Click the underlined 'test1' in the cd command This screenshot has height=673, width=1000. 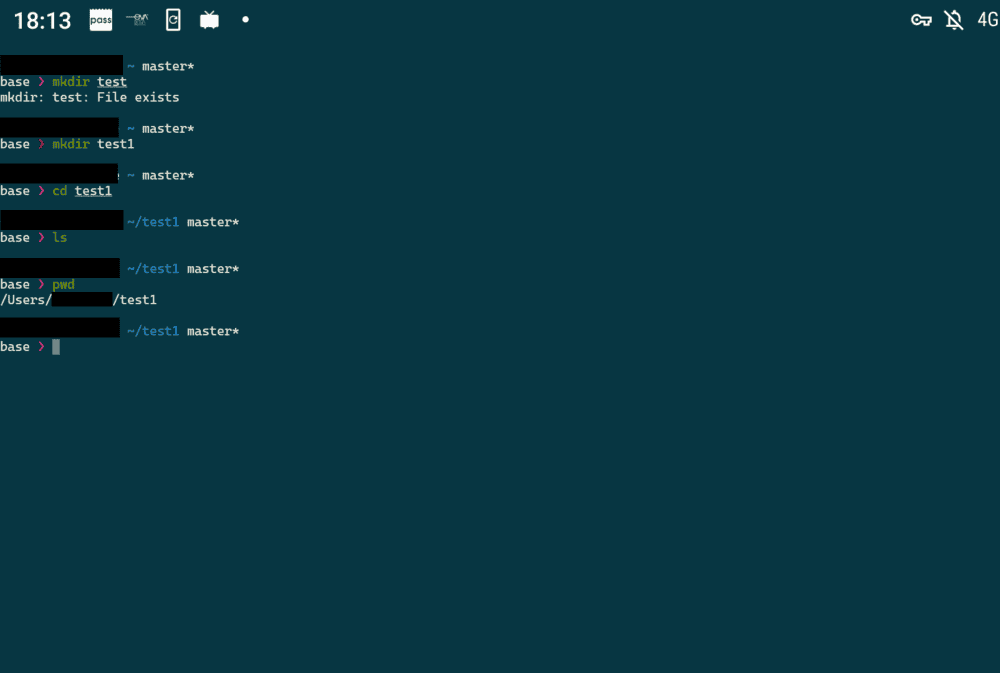pyautogui.click(x=93, y=191)
